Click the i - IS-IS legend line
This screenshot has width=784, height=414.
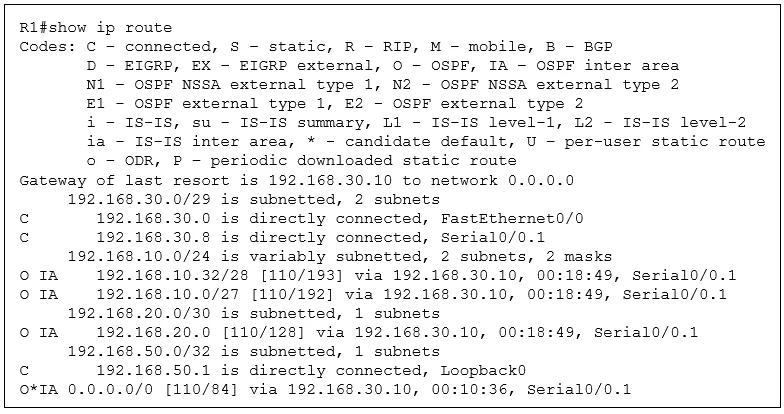(x=416, y=122)
